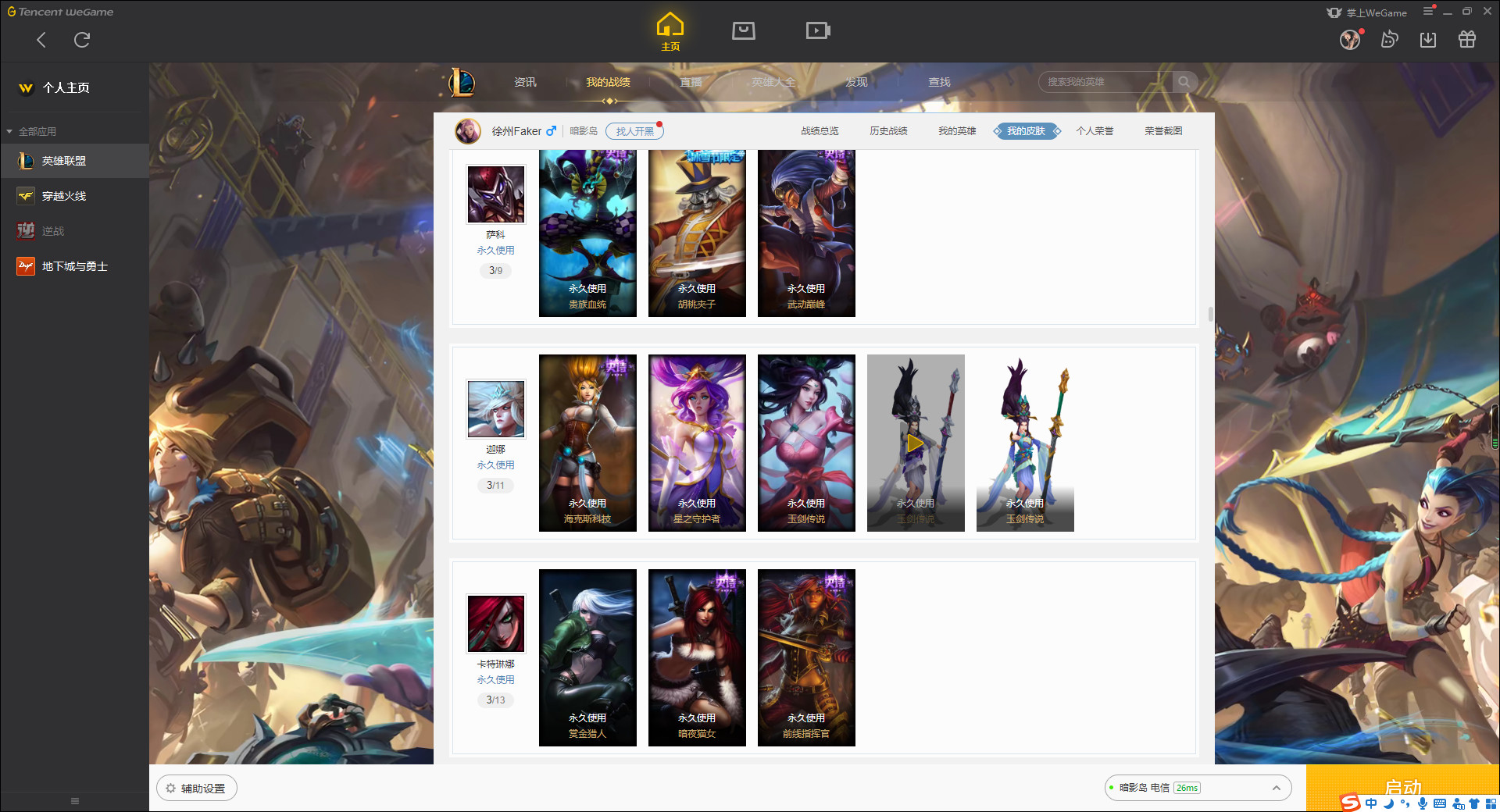Click the player avatar beside 徐州Faker
The image size is (1500, 812).
(468, 131)
